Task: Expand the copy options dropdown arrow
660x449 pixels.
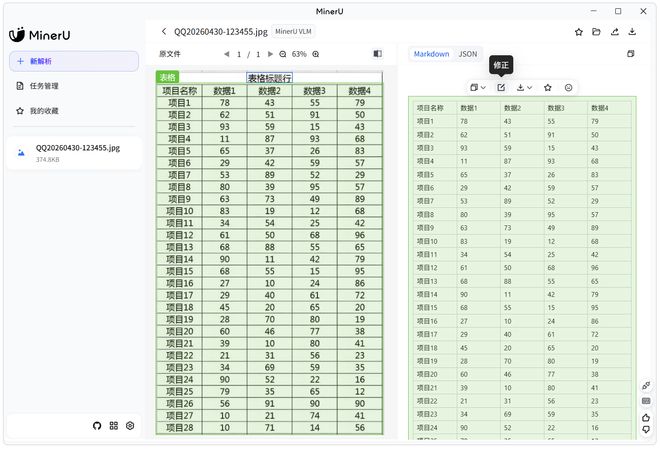Action: pos(483,88)
